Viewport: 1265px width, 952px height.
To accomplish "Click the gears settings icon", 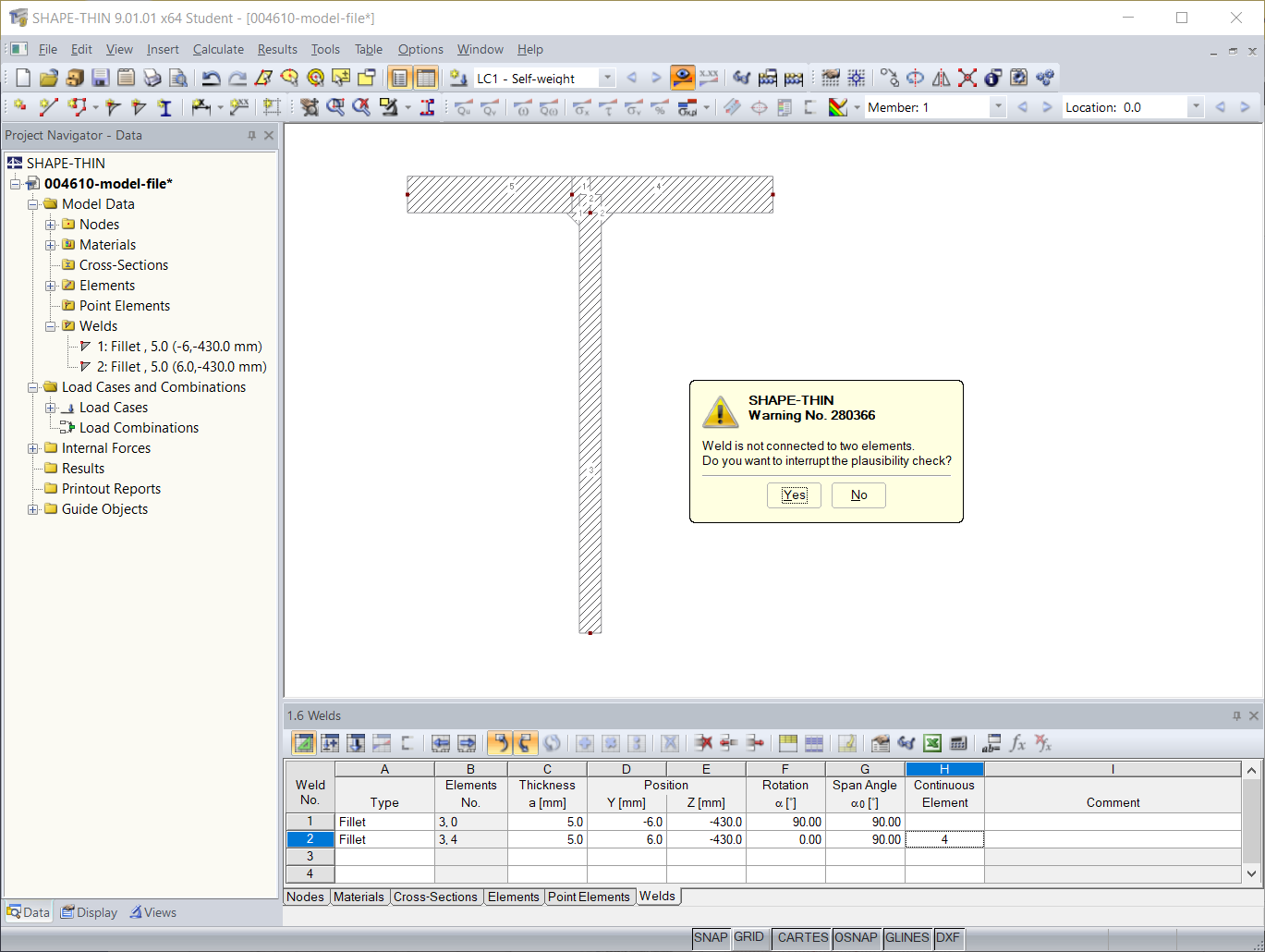I will (x=1045, y=78).
